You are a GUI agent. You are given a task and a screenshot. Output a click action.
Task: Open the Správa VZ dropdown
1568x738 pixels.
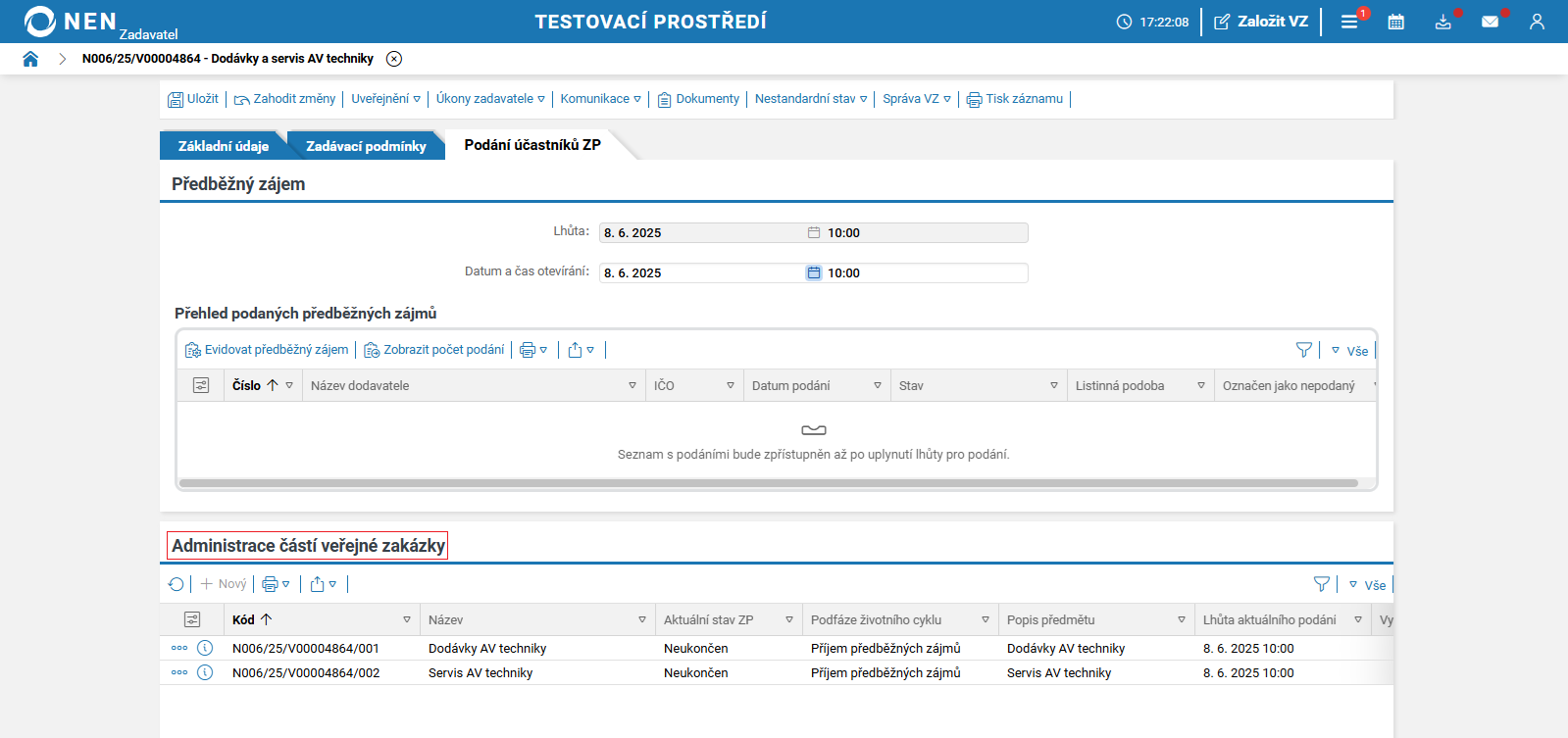pos(917,99)
